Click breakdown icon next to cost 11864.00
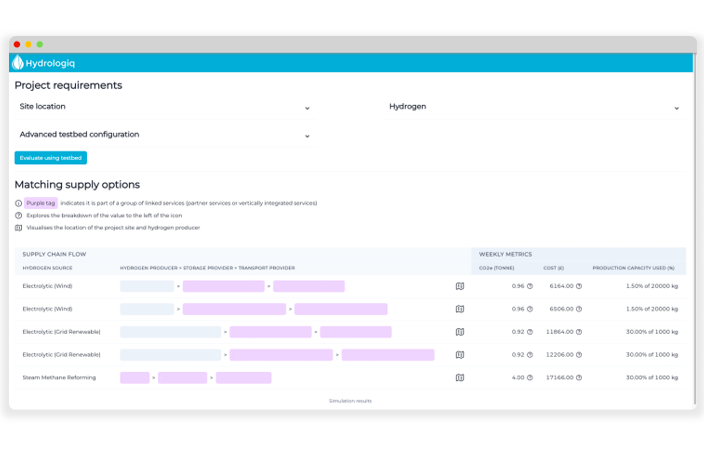 pos(579,332)
